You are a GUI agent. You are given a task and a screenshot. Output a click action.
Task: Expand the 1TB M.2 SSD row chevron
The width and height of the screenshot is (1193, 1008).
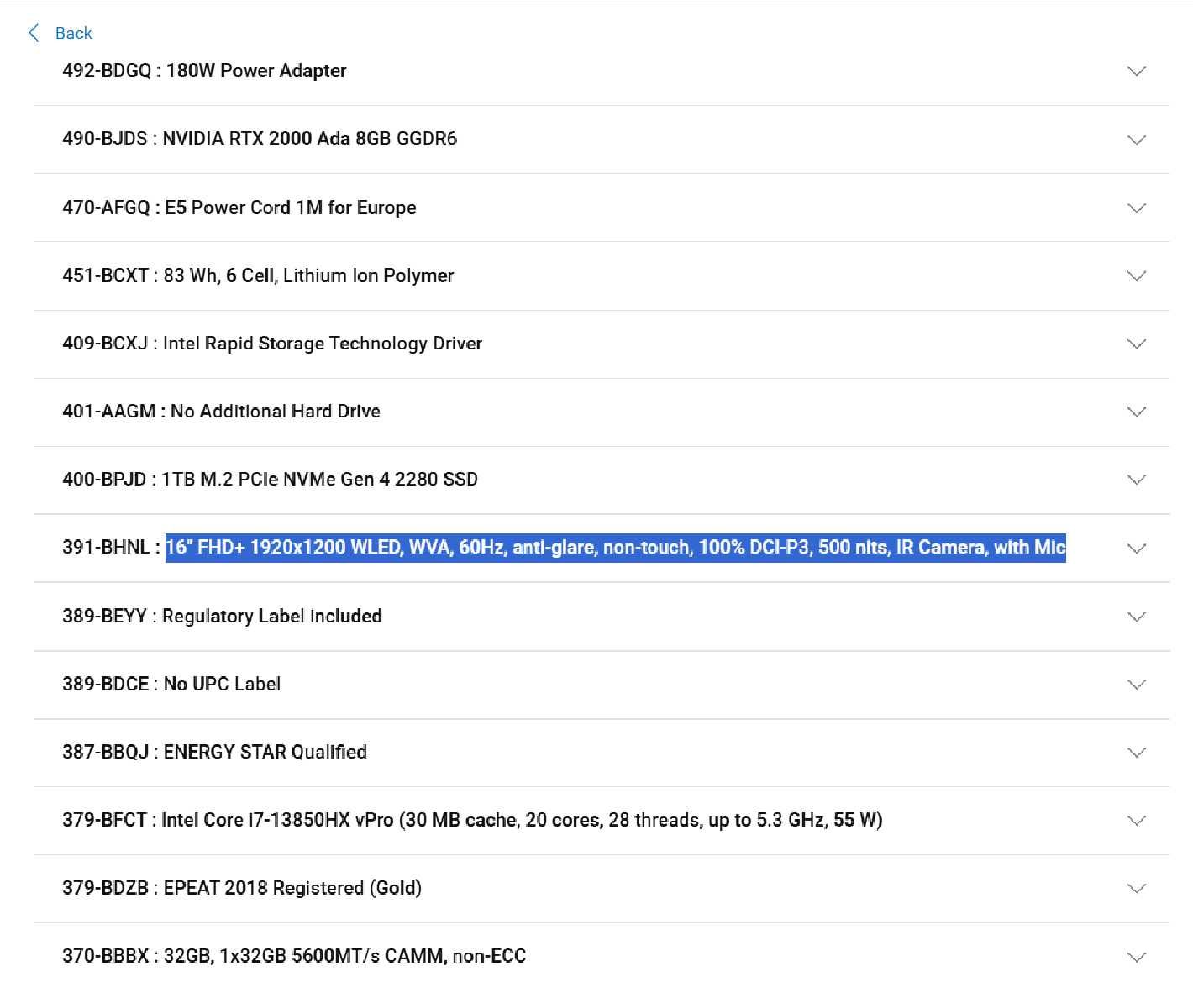(x=1136, y=480)
